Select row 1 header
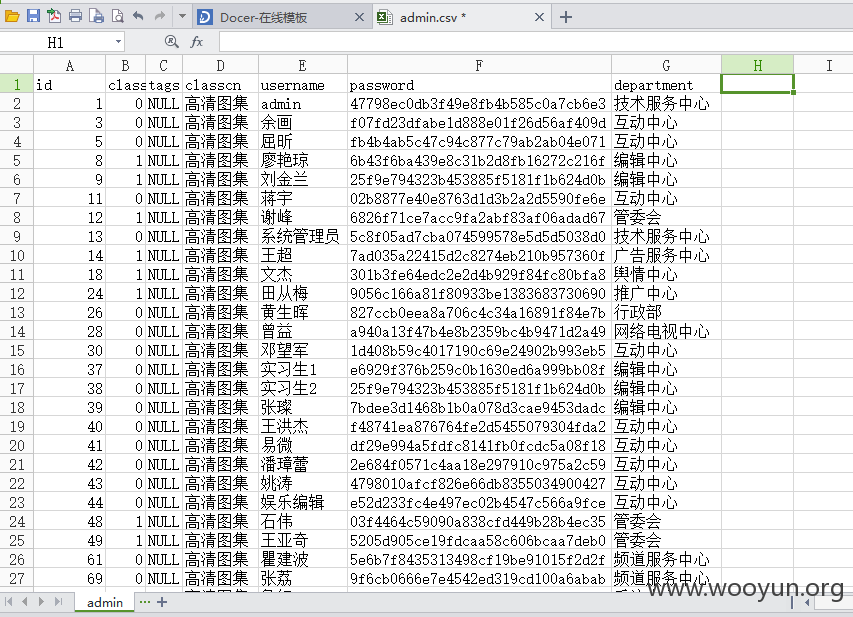Image resolution: width=853 pixels, height=617 pixels. click(17, 84)
